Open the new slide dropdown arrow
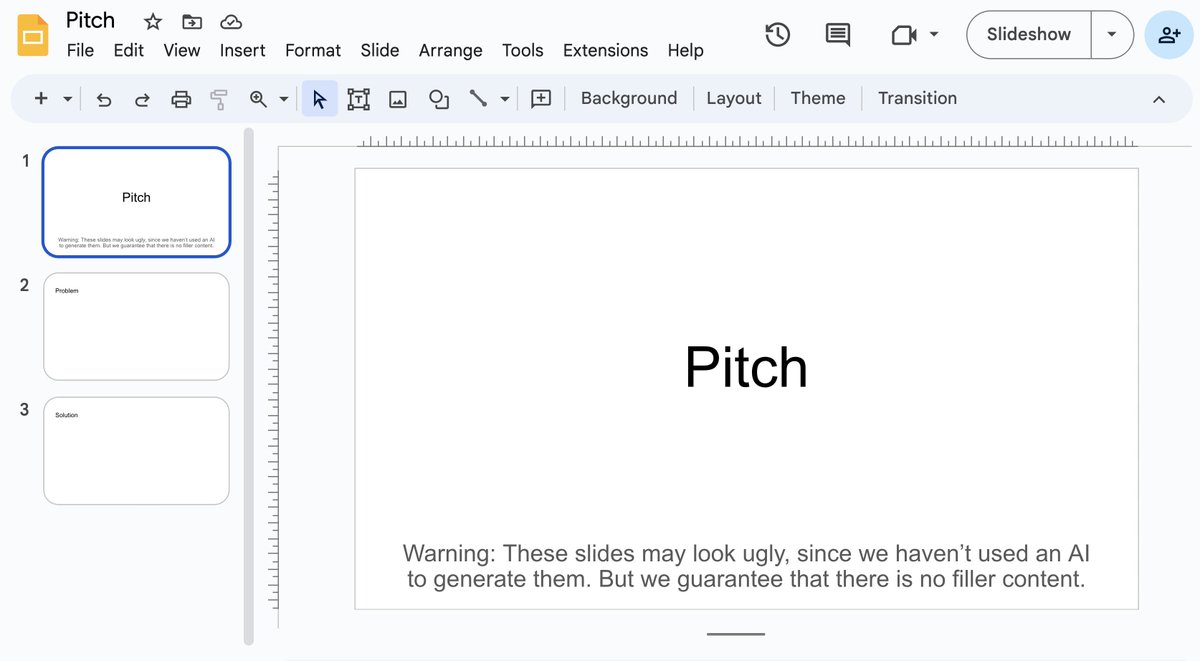1200x661 pixels. click(x=65, y=98)
